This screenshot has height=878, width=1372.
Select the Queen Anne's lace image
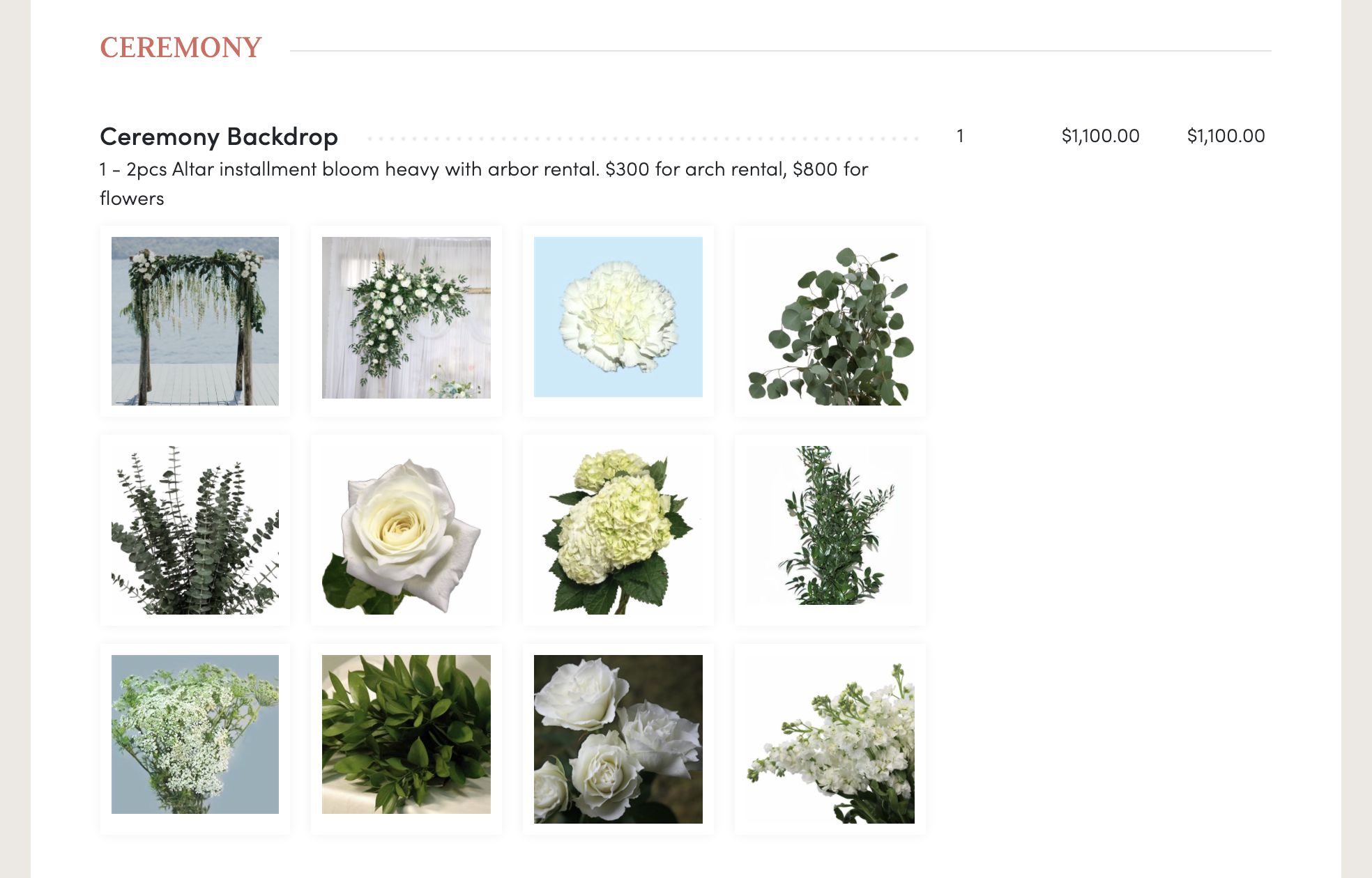tap(195, 734)
